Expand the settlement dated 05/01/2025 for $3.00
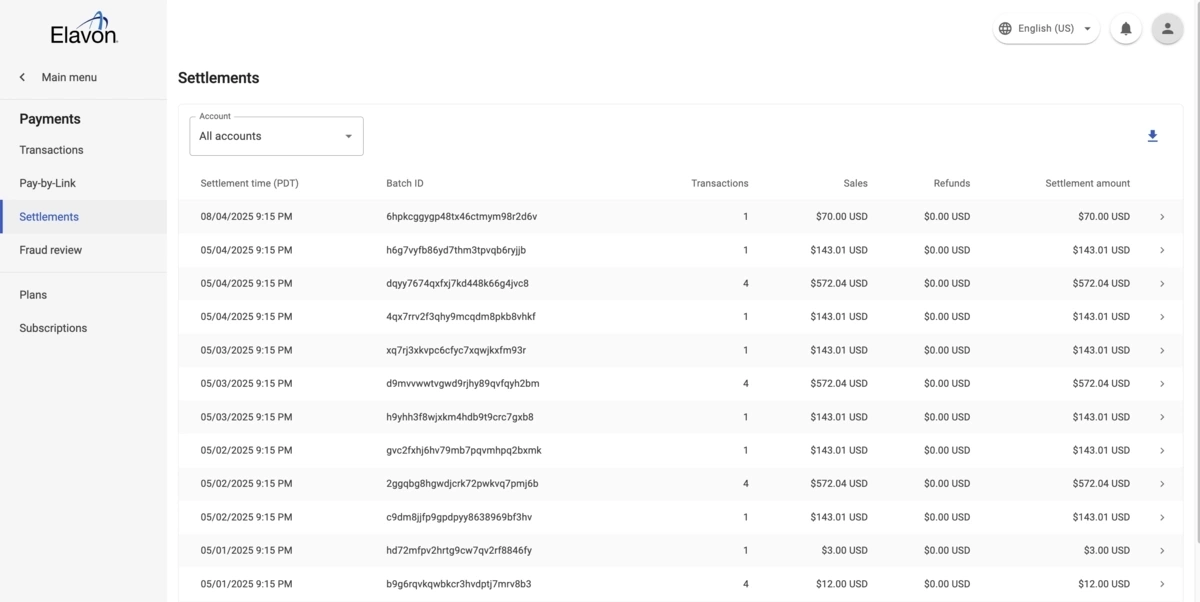Image resolution: width=1200 pixels, height=602 pixels. click(x=1162, y=550)
